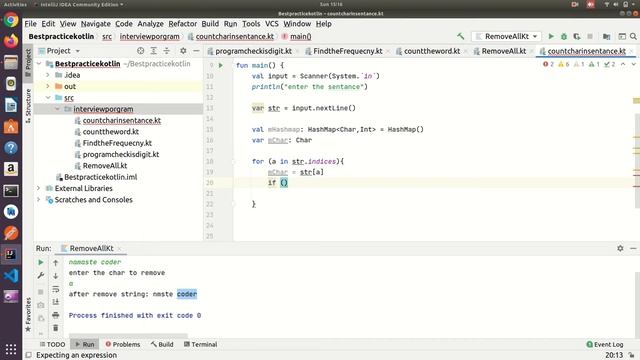Viewport: 640px width, 360px height.
Task: Click the Stop icon in top toolbar
Action: [590, 36]
